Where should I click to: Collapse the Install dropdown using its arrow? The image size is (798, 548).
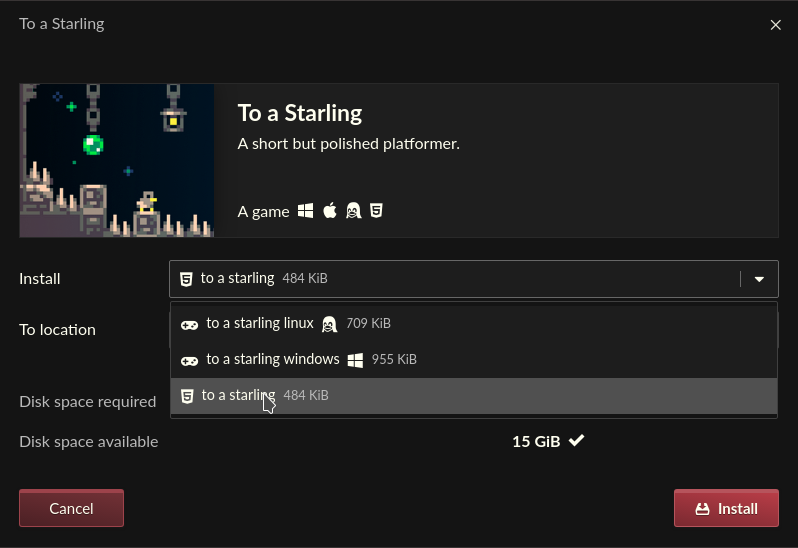(759, 279)
